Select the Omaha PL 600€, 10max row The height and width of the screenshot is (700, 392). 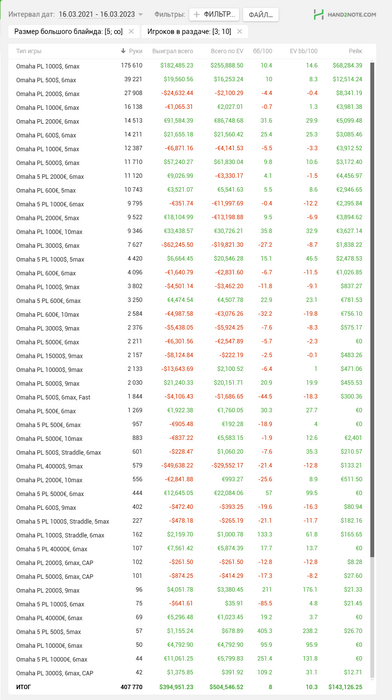tap(189, 314)
